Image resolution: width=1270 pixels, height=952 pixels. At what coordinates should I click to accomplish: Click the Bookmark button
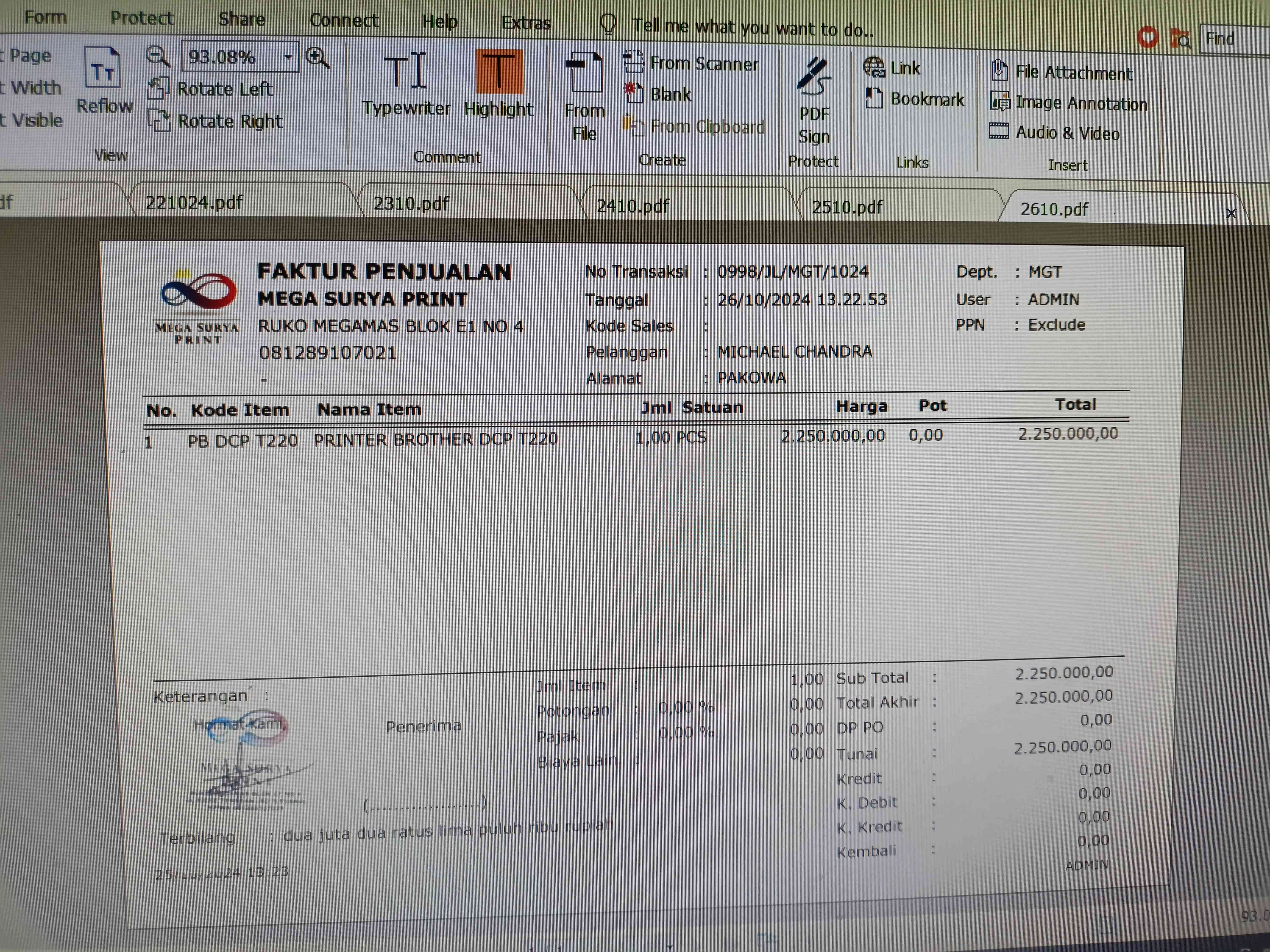[916, 99]
